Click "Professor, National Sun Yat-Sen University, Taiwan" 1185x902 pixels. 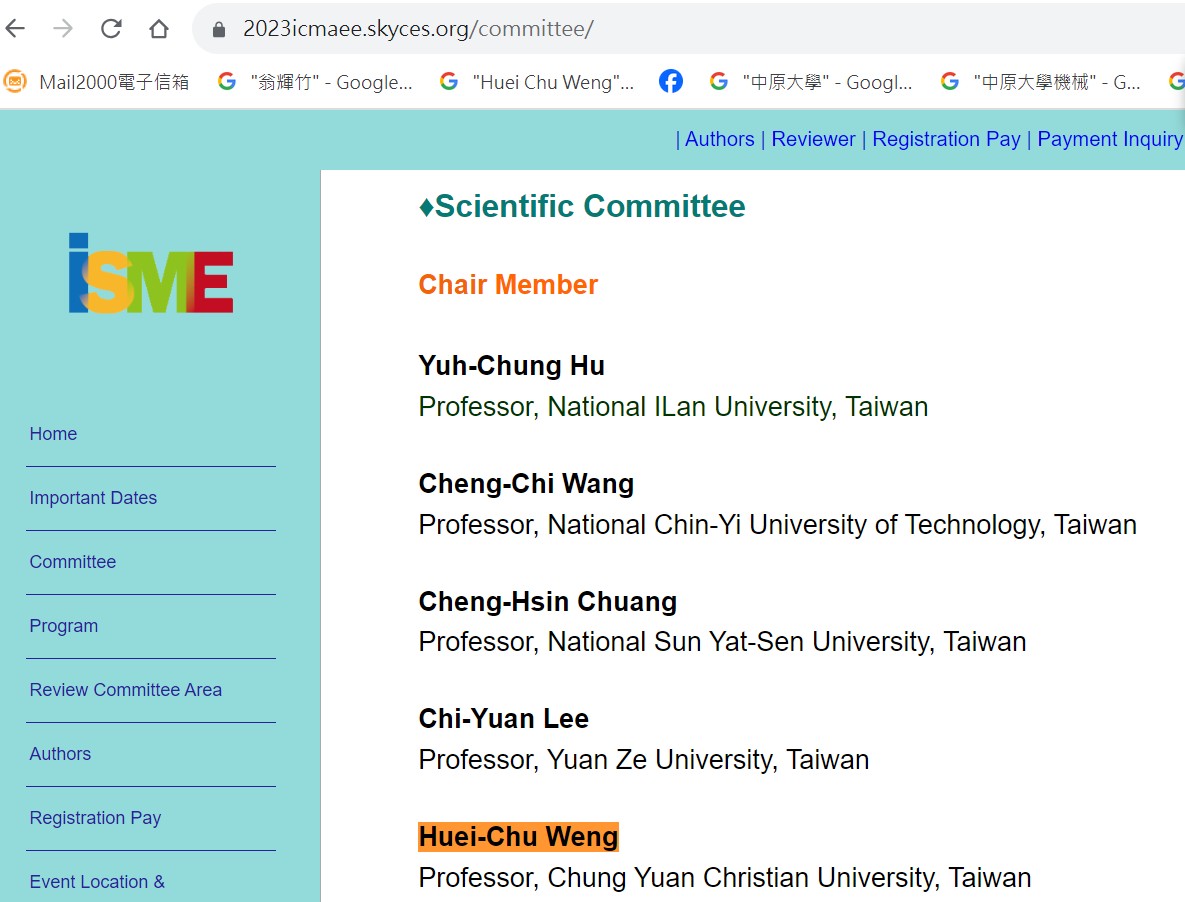tap(722, 642)
